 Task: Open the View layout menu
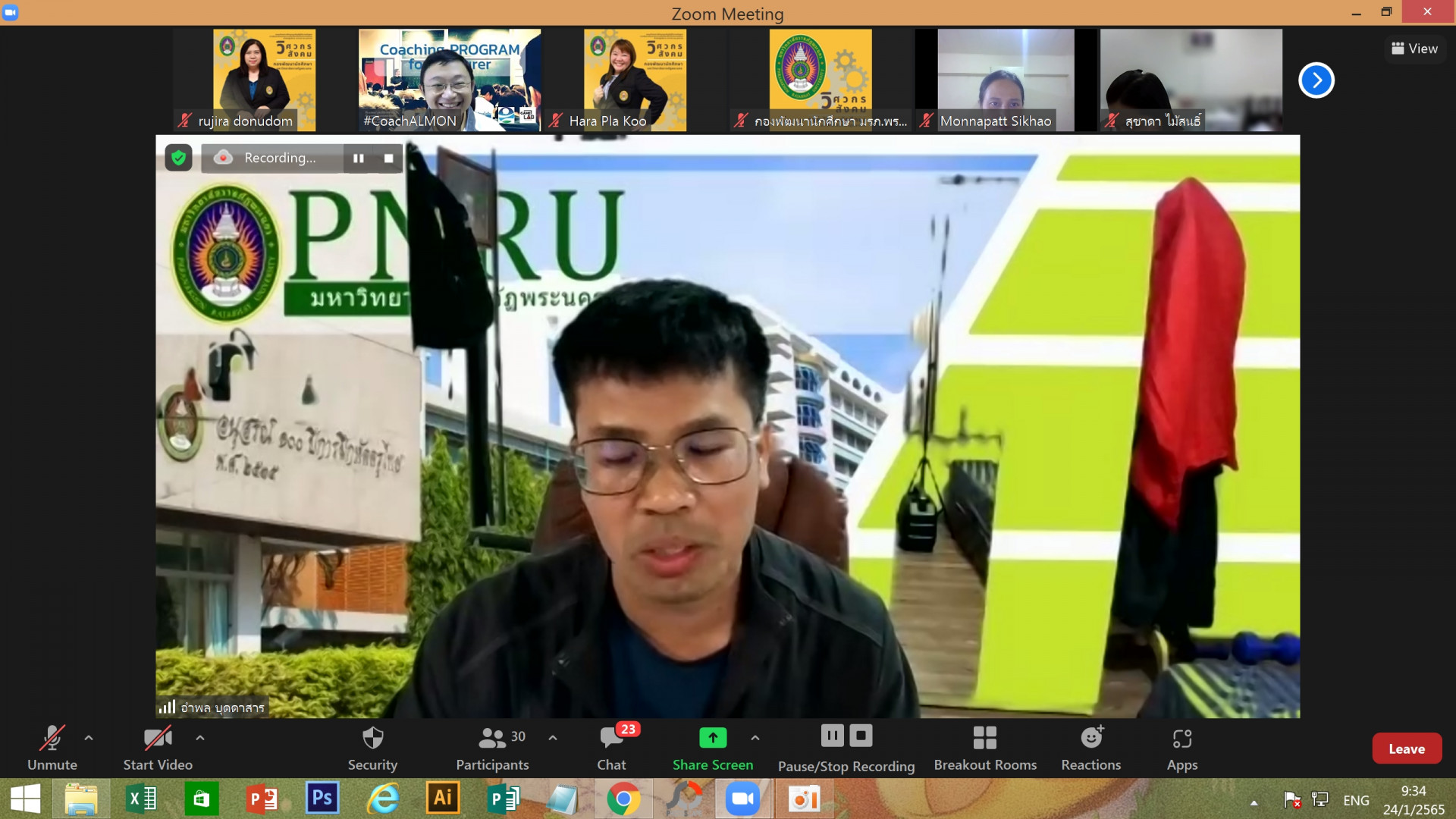coord(1415,49)
